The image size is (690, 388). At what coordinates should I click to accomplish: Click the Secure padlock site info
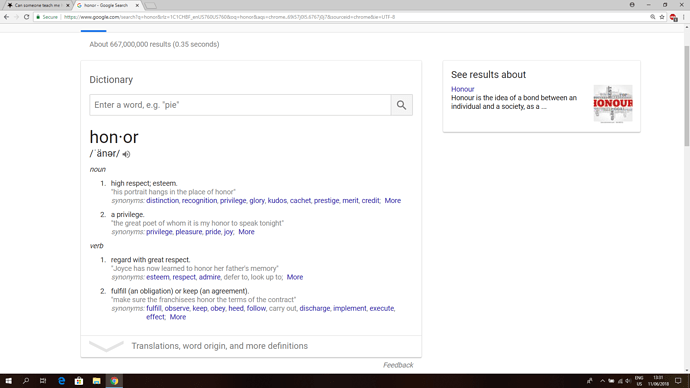coord(47,17)
